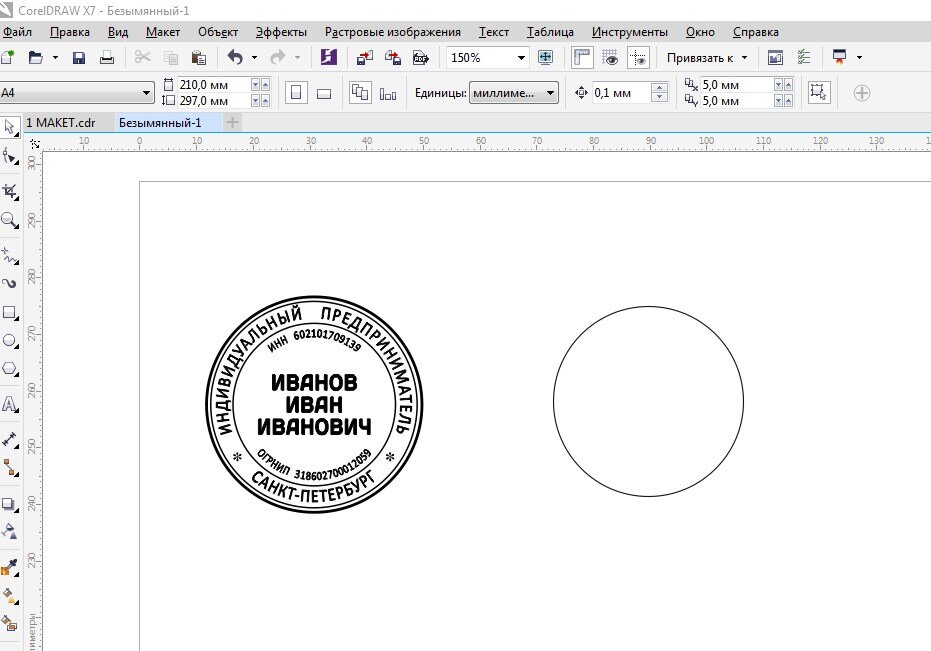Click the quick customize plus button
The width and height of the screenshot is (931, 651).
point(862,93)
